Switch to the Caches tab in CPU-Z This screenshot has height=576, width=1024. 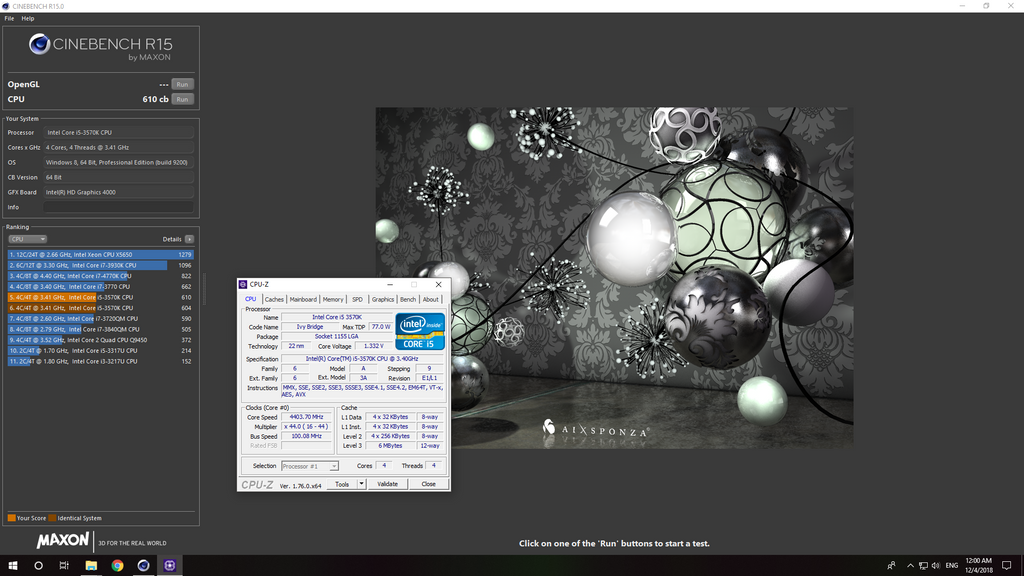(x=274, y=299)
